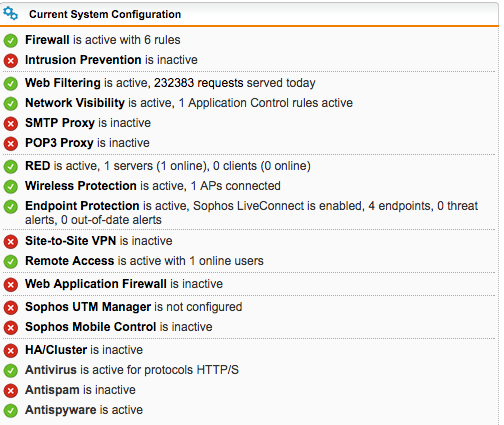This screenshot has width=504, height=425.
Task: Click the red status icon for POP3 Proxy
Action: [x=11, y=144]
